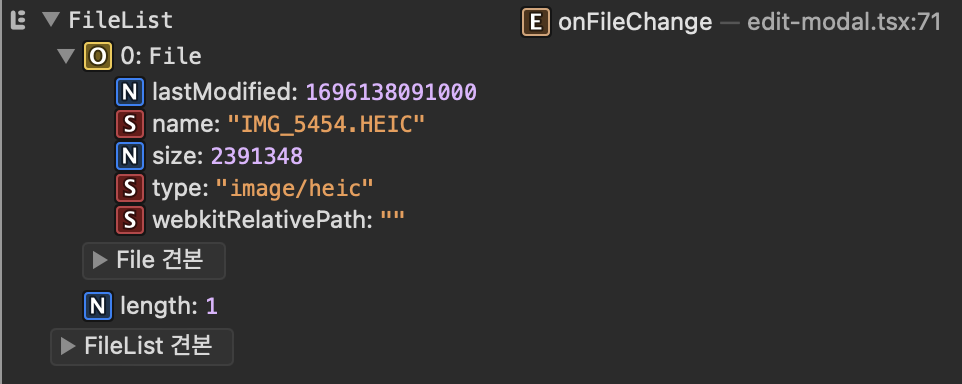Image resolution: width=962 pixels, height=384 pixels.
Task: Select the lastModified value 1696138091000
Action: pyautogui.click(x=391, y=93)
